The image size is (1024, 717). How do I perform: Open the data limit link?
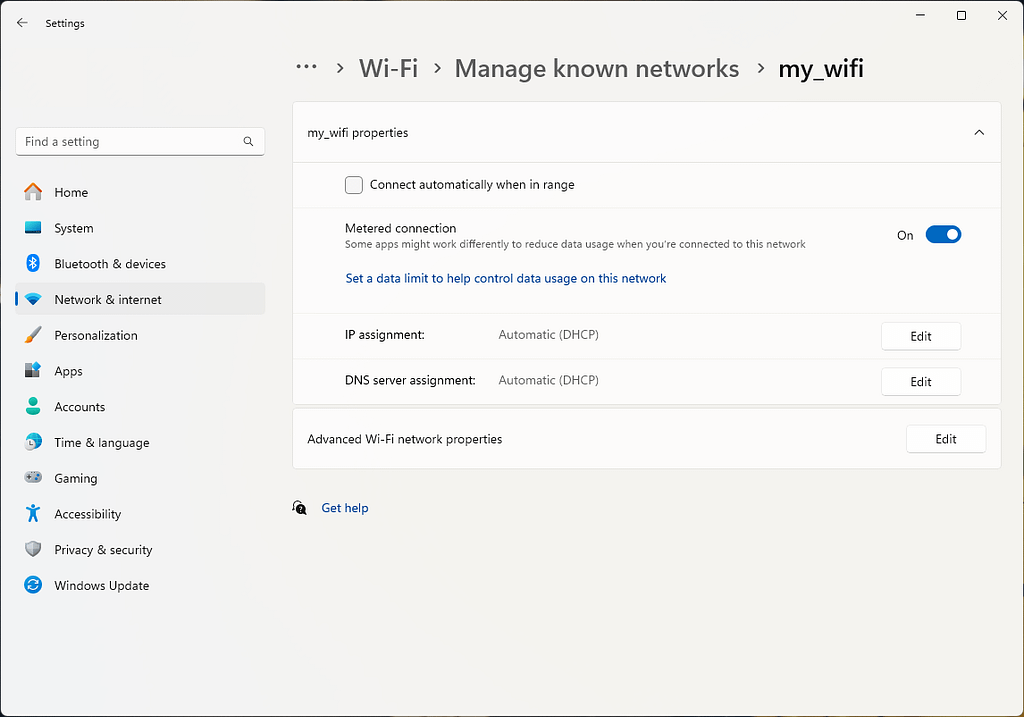505,278
